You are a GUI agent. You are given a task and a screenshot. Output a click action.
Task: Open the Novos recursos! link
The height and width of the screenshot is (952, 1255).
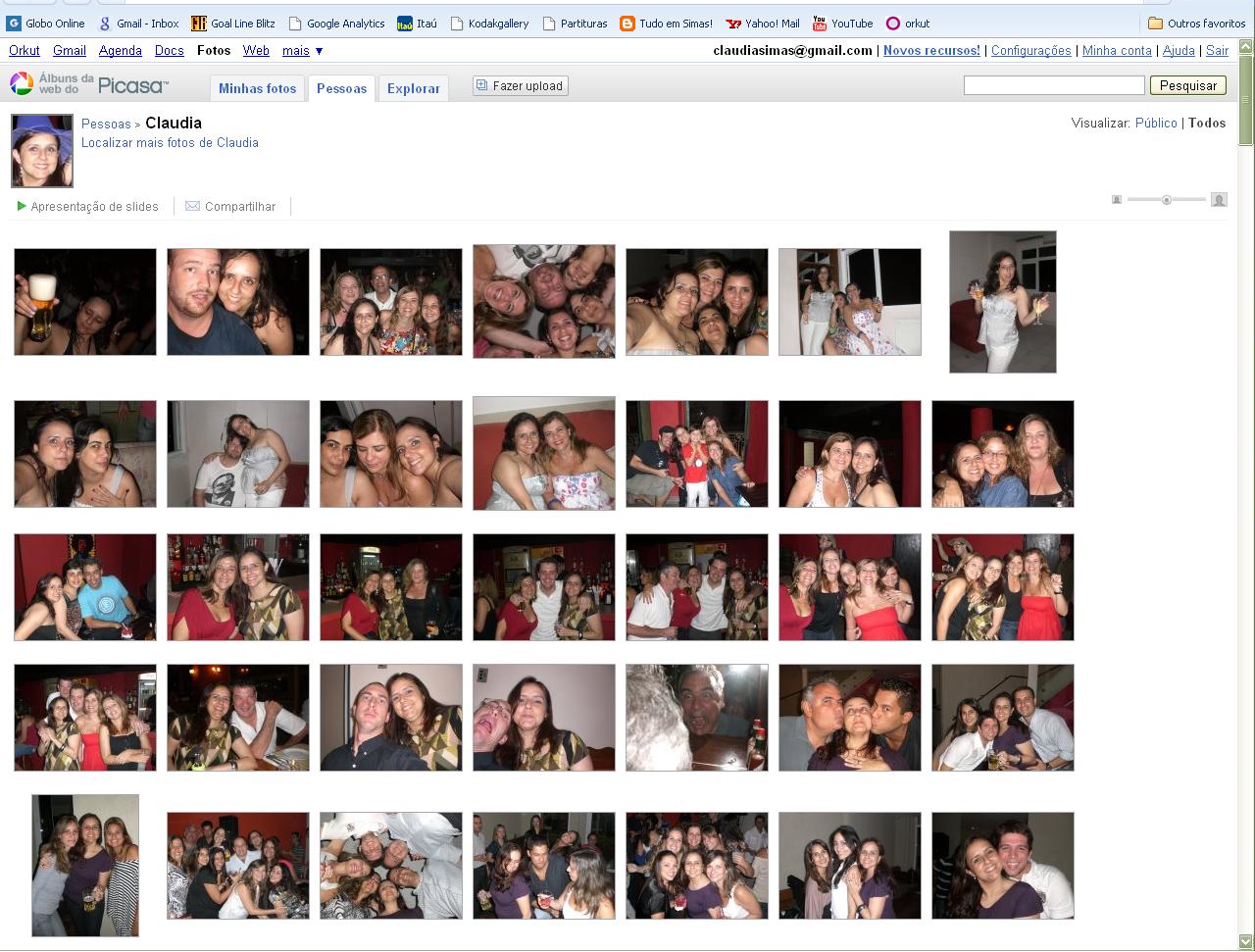(931, 50)
